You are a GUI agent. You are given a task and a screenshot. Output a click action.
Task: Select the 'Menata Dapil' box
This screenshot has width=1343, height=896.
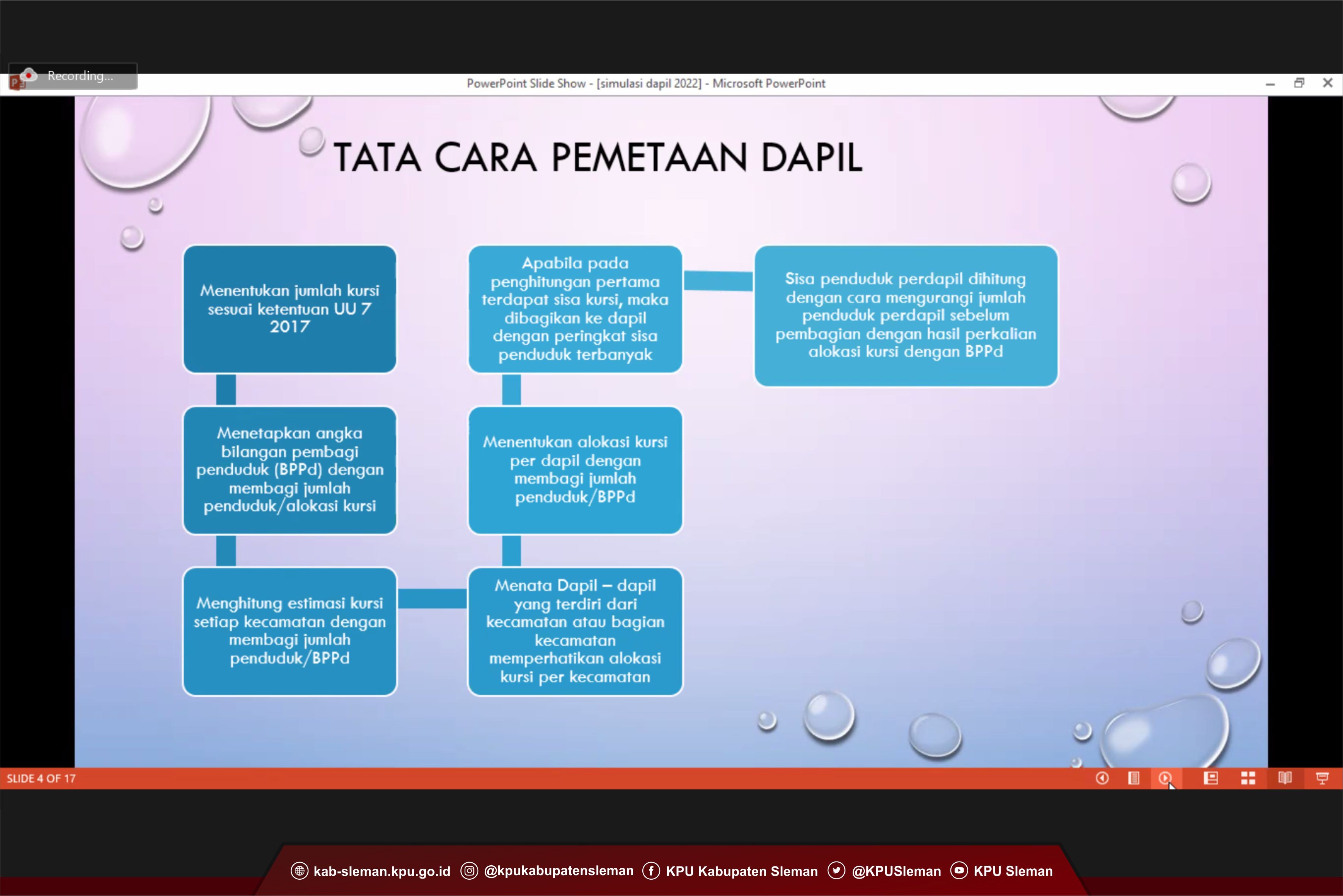574,631
